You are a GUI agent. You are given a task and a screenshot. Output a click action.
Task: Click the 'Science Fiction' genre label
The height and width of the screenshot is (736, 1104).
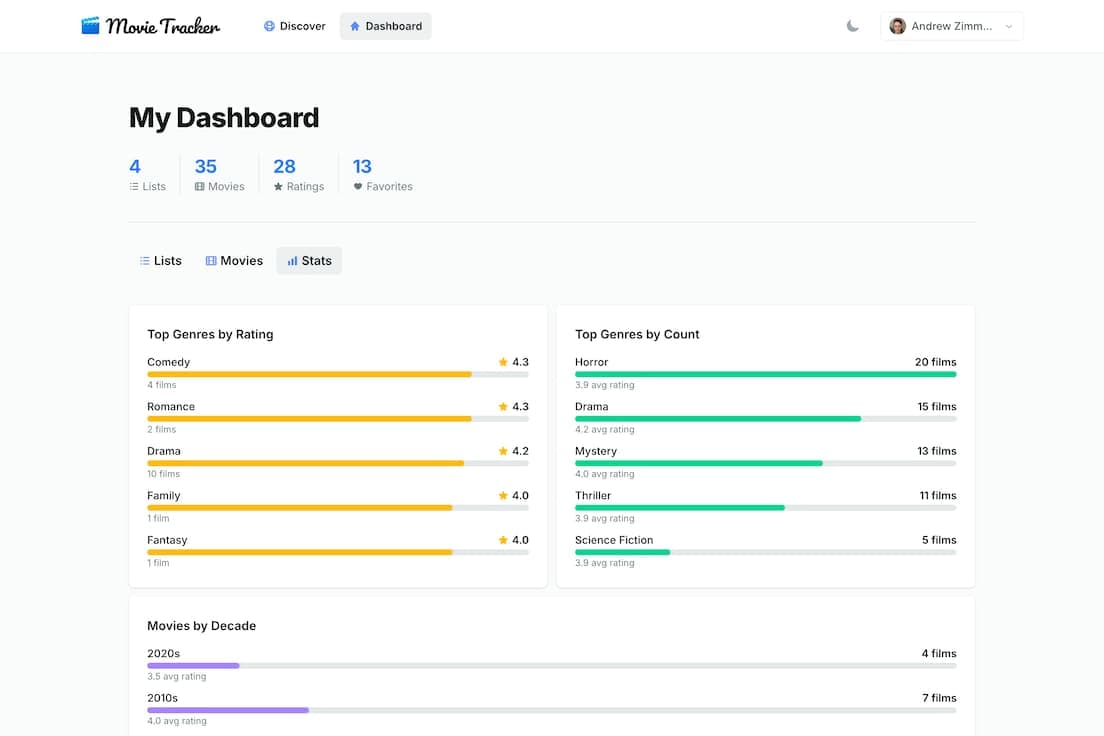(x=614, y=539)
